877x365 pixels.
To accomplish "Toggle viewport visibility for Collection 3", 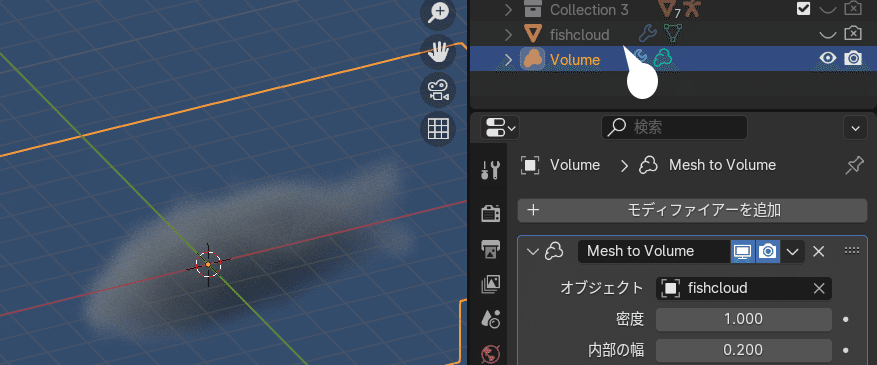I will [828, 9].
